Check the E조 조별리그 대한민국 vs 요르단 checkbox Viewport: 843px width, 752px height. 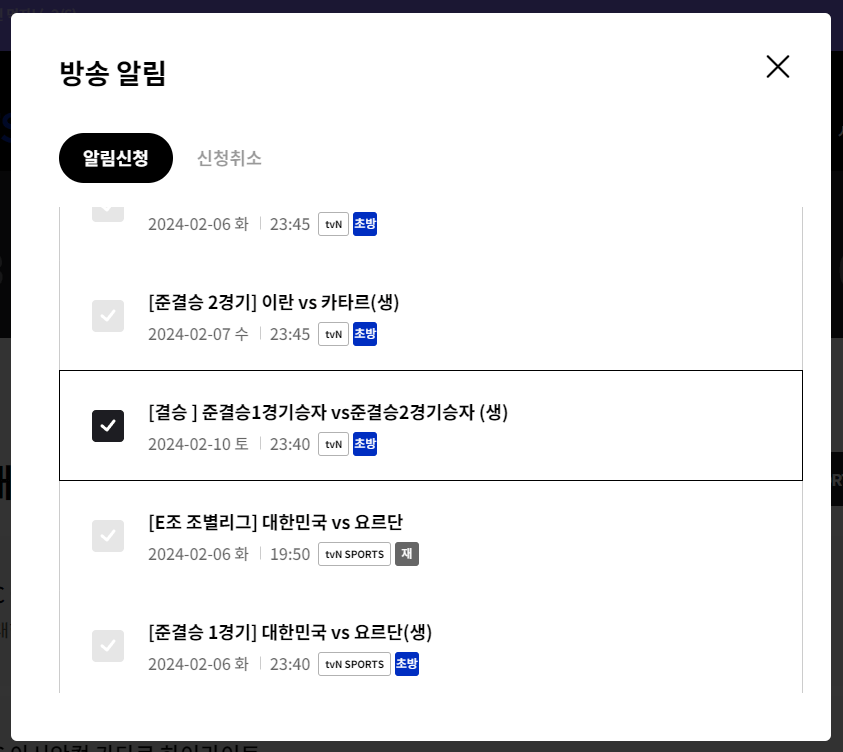tap(108, 535)
